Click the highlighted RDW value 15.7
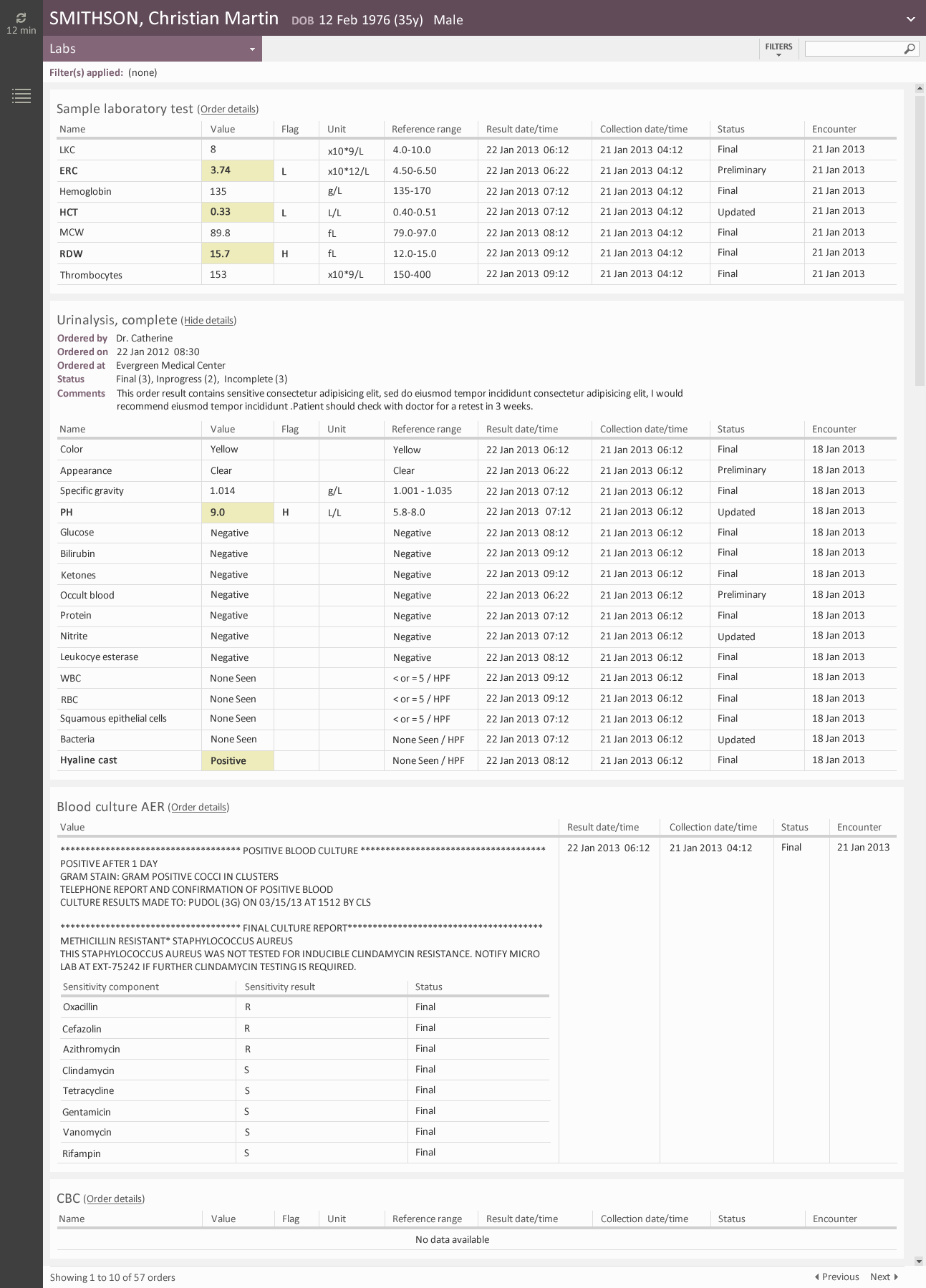 coord(238,253)
